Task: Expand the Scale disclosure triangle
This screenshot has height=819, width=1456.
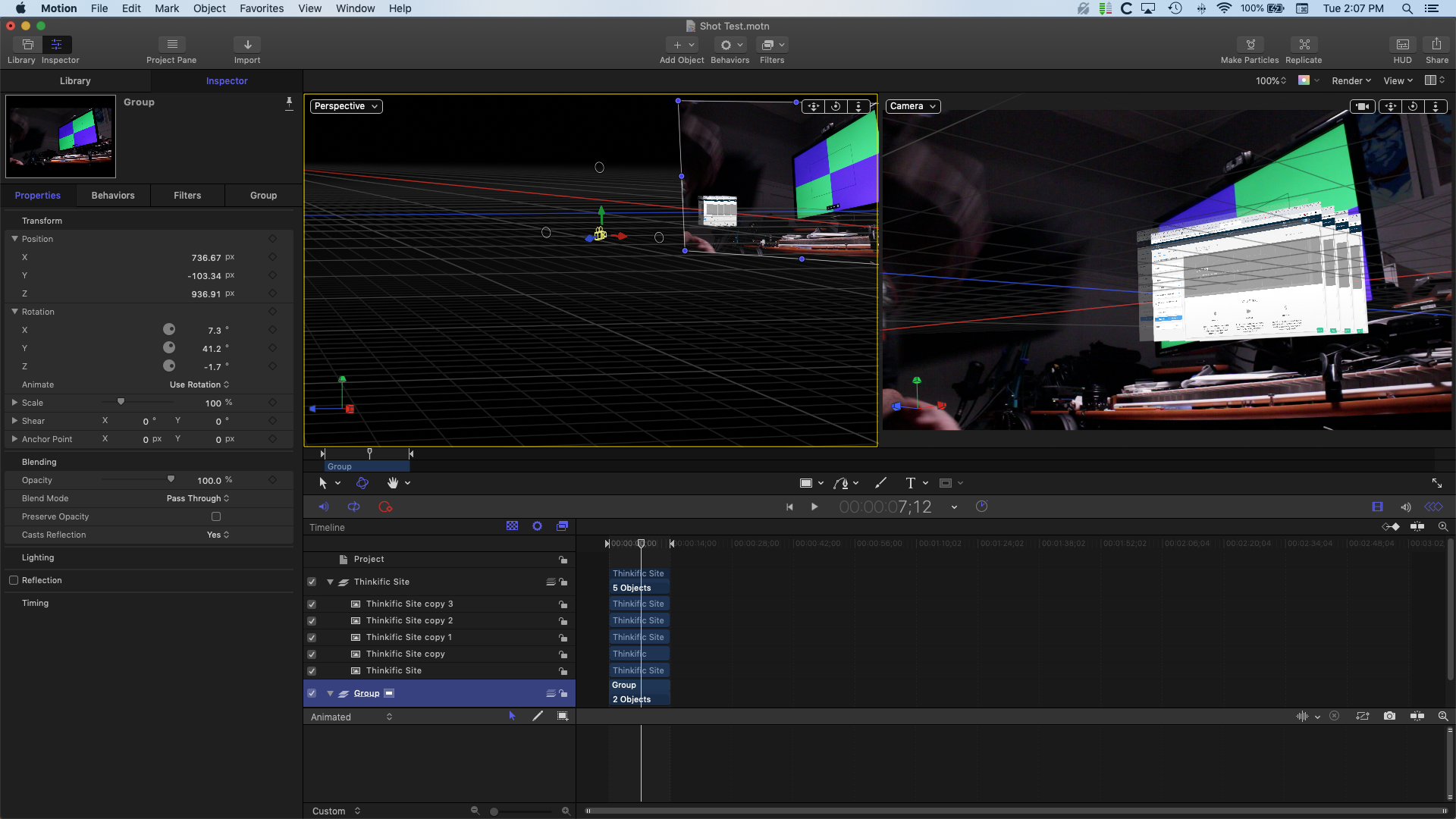Action: [14, 403]
